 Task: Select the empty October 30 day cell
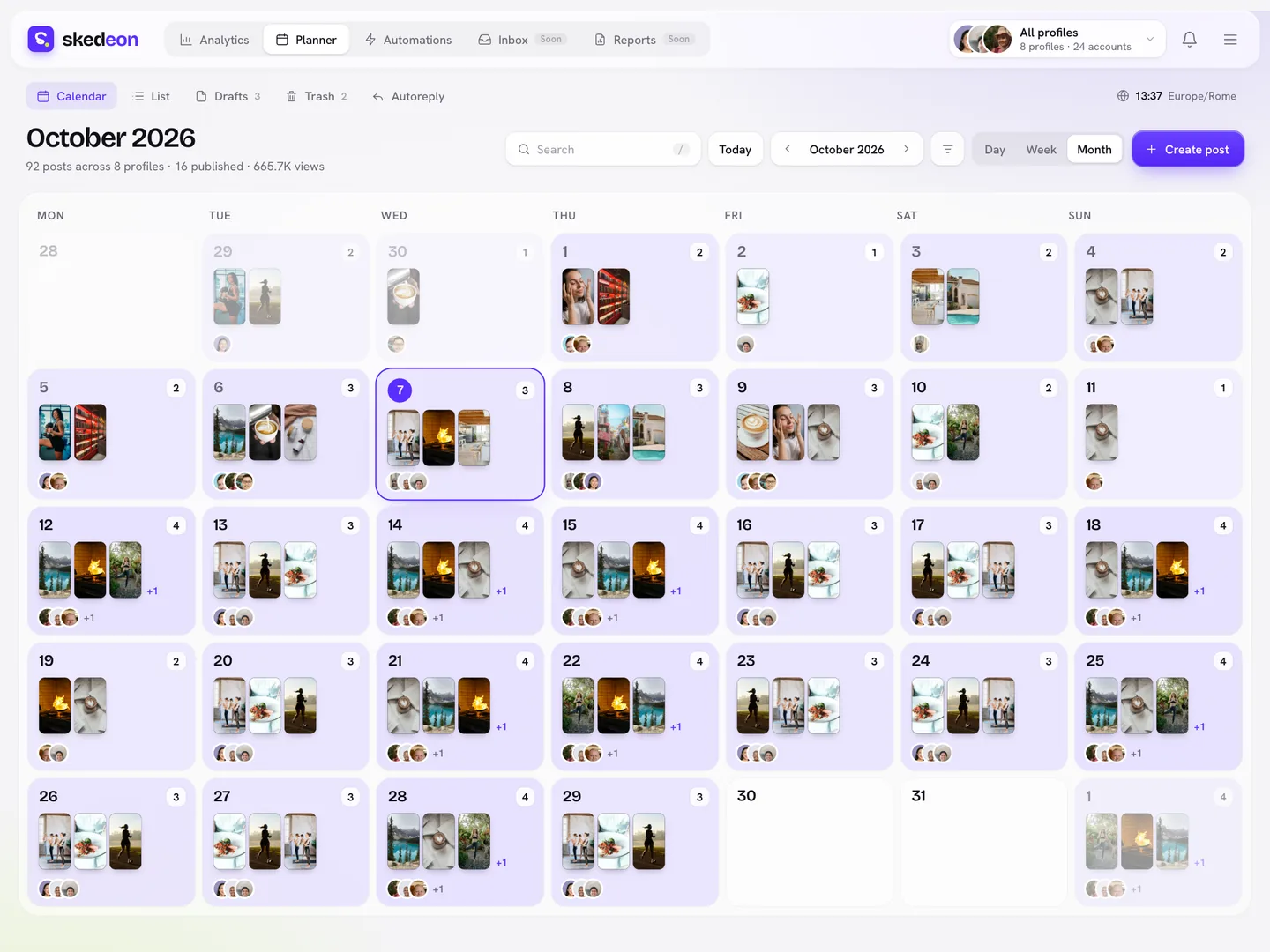[x=810, y=842]
